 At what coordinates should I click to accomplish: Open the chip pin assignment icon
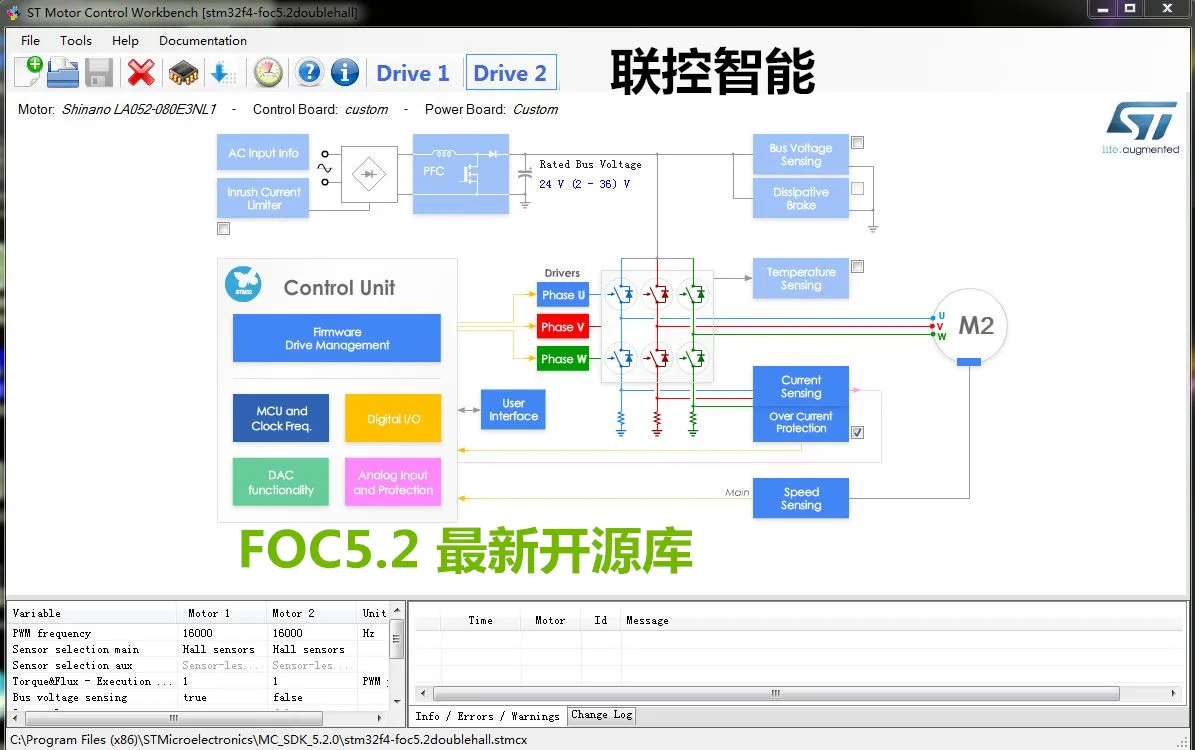(x=183, y=73)
